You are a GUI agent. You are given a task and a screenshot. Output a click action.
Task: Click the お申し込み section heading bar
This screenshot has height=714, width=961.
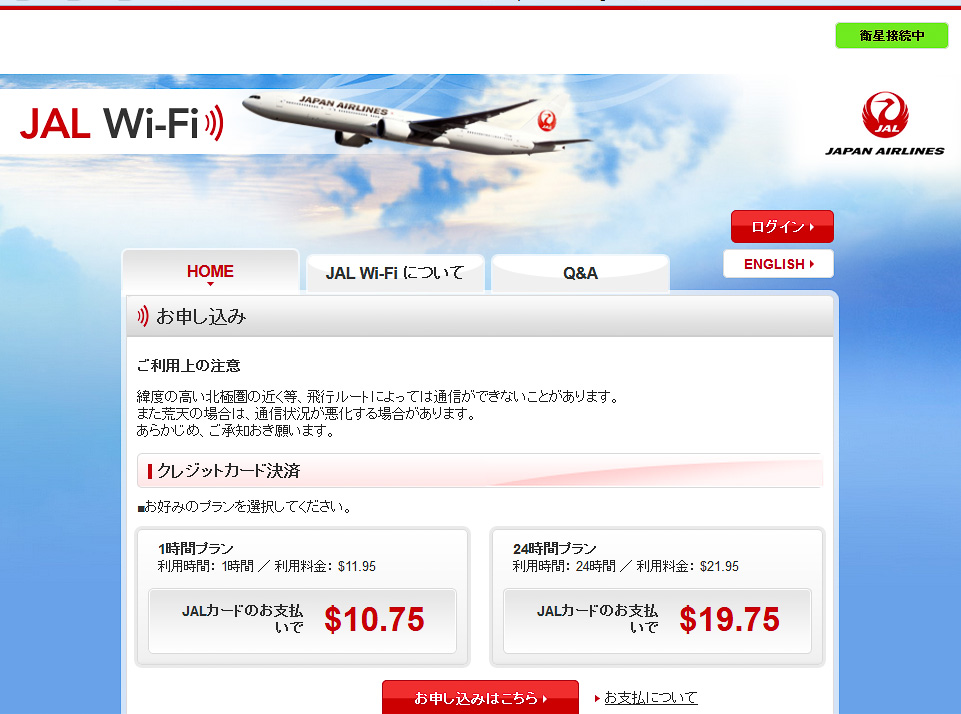point(479,316)
